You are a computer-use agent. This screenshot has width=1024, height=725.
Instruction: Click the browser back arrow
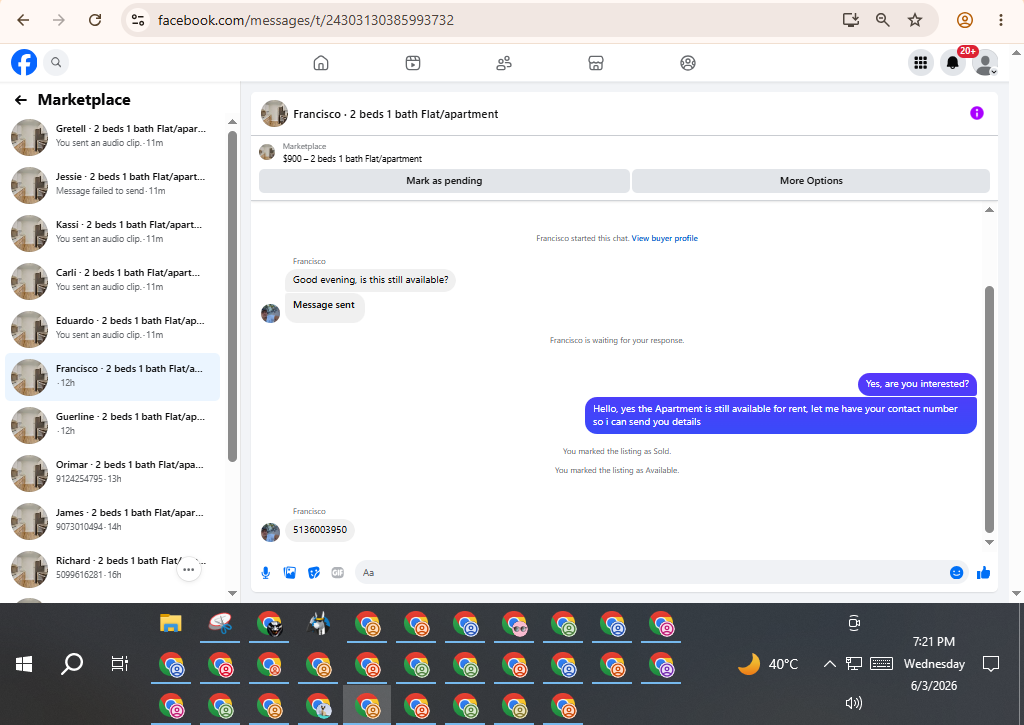pos(23,20)
